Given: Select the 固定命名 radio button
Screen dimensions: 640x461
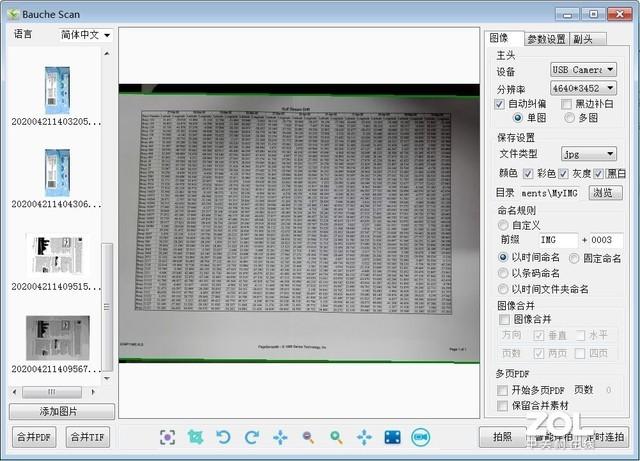Looking at the screenshot, I should [x=574, y=258].
